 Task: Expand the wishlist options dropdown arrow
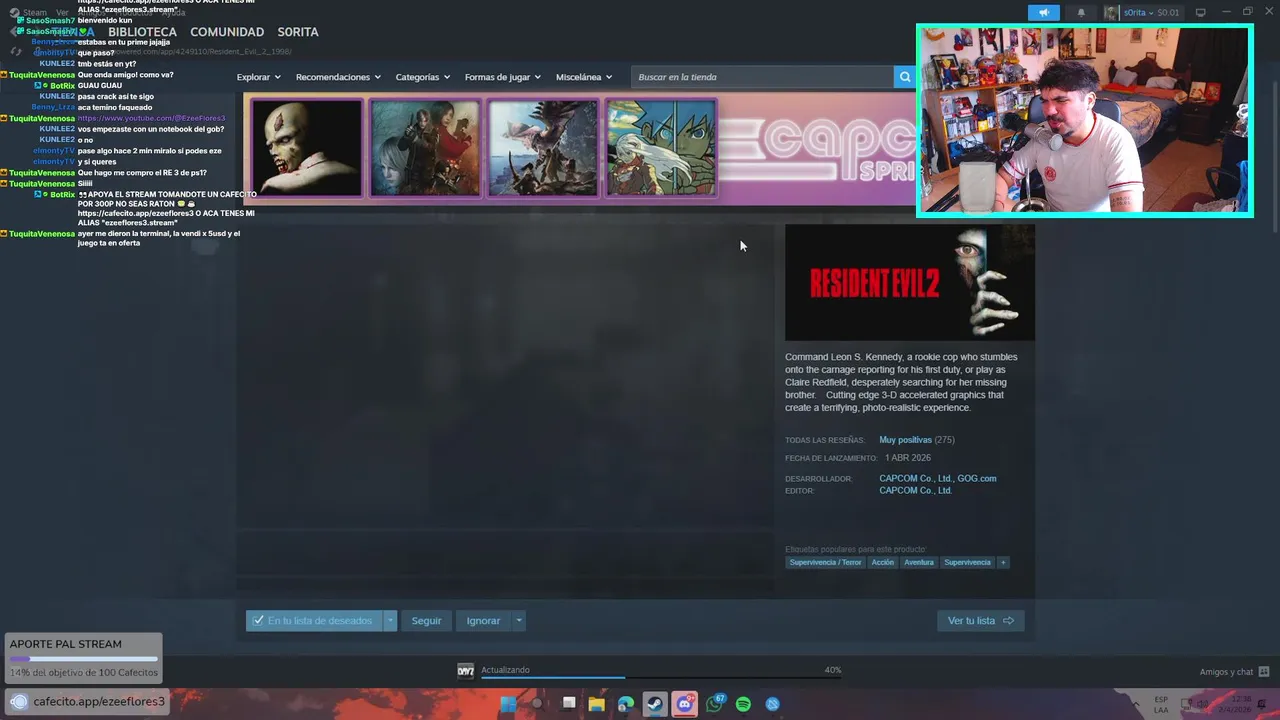click(390, 621)
